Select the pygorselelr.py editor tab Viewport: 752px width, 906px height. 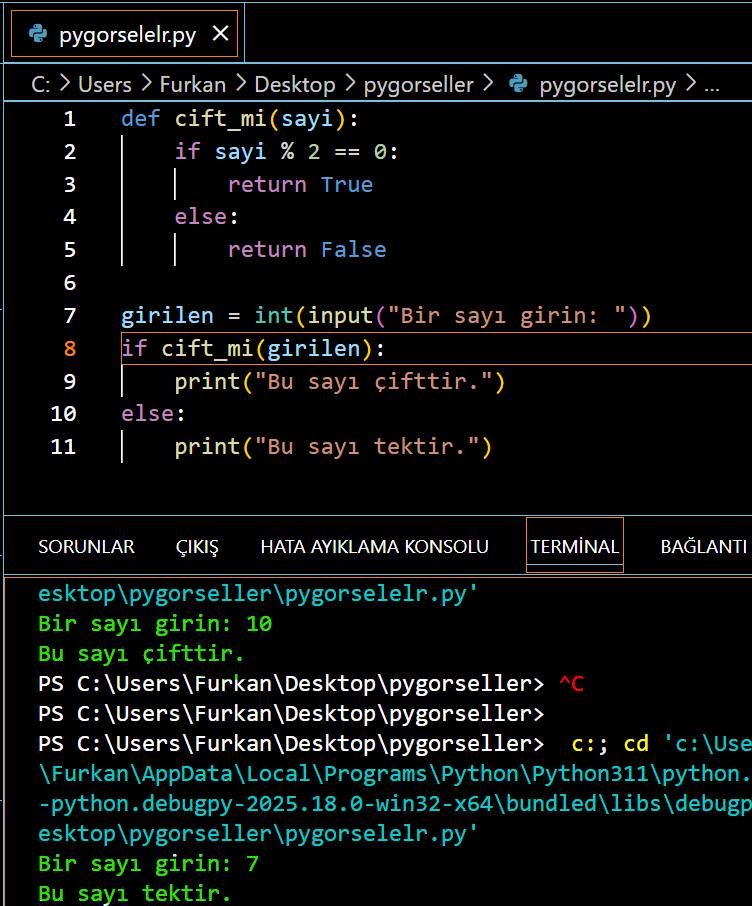click(127, 35)
